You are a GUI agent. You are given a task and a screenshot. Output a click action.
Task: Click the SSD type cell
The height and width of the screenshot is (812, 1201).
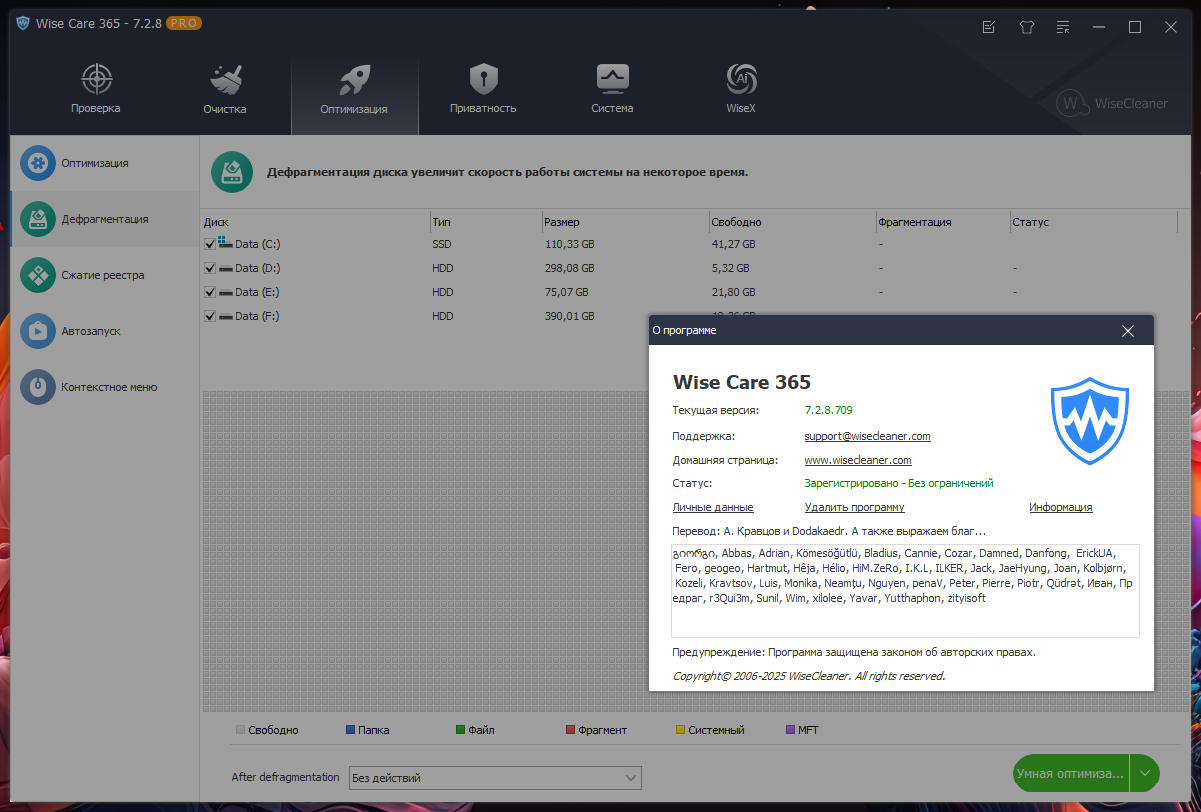coord(442,244)
